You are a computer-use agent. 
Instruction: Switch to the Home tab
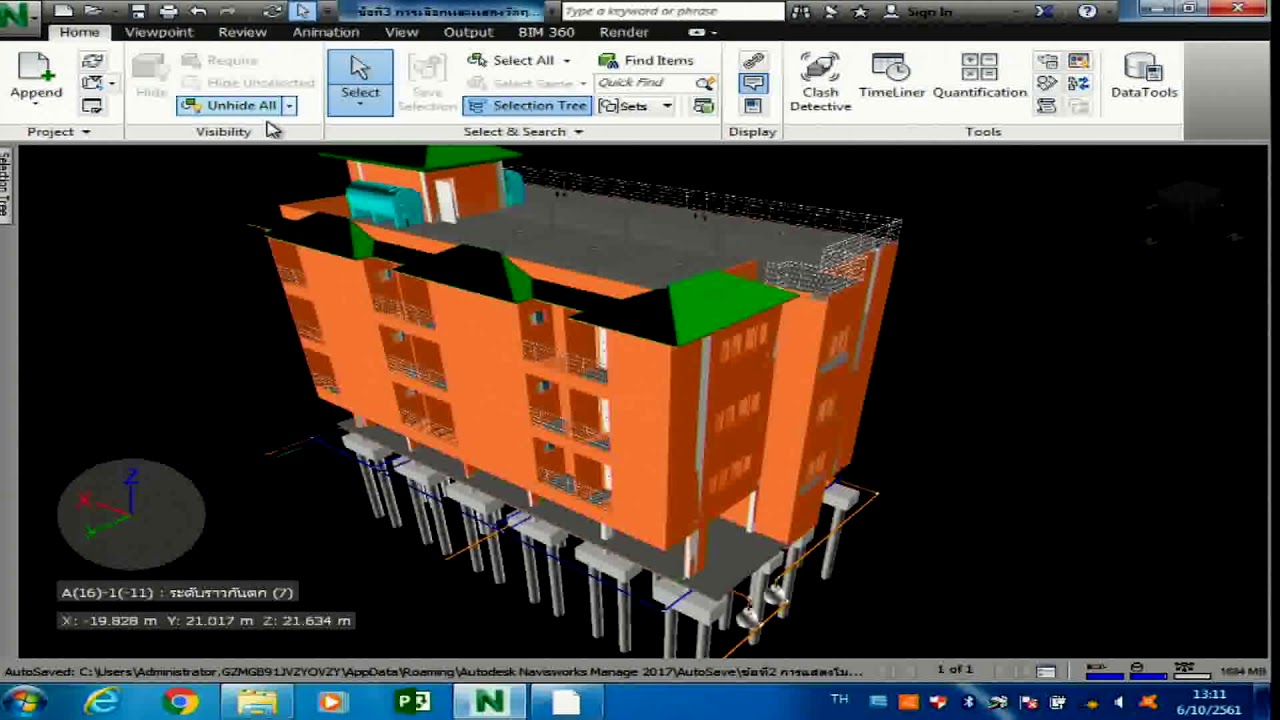click(79, 32)
